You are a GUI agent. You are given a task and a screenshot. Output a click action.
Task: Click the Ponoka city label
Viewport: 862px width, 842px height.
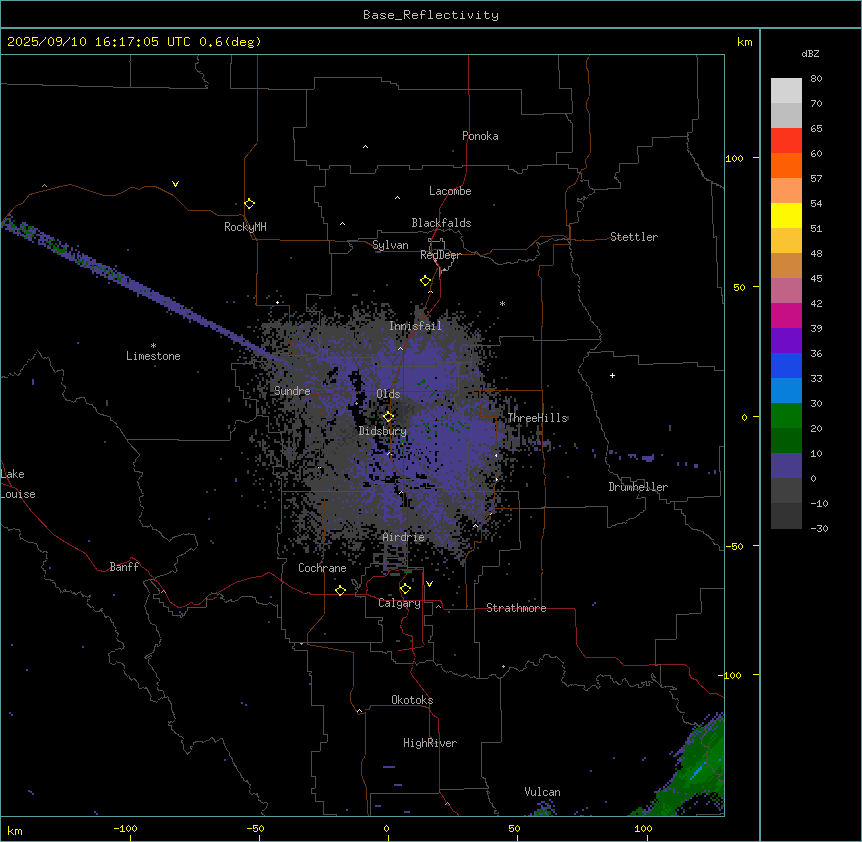pos(480,136)
